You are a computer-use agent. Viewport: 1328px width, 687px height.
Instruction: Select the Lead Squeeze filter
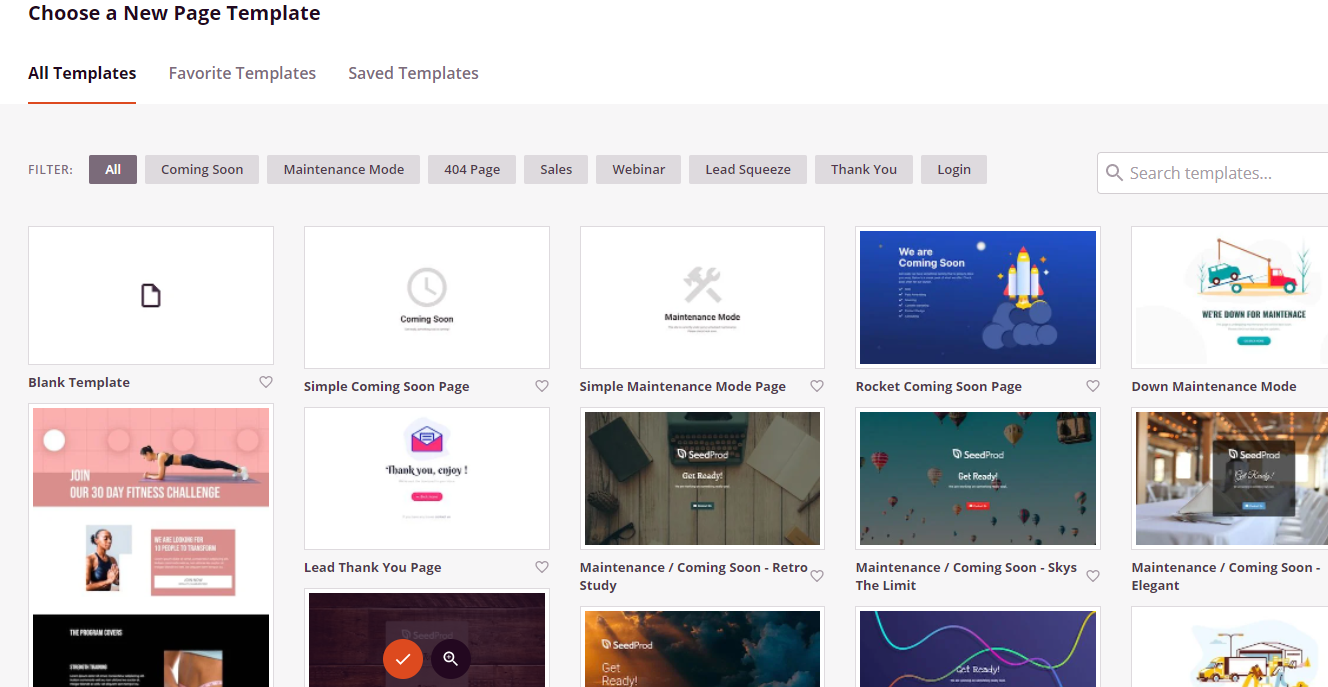point(748,169)
